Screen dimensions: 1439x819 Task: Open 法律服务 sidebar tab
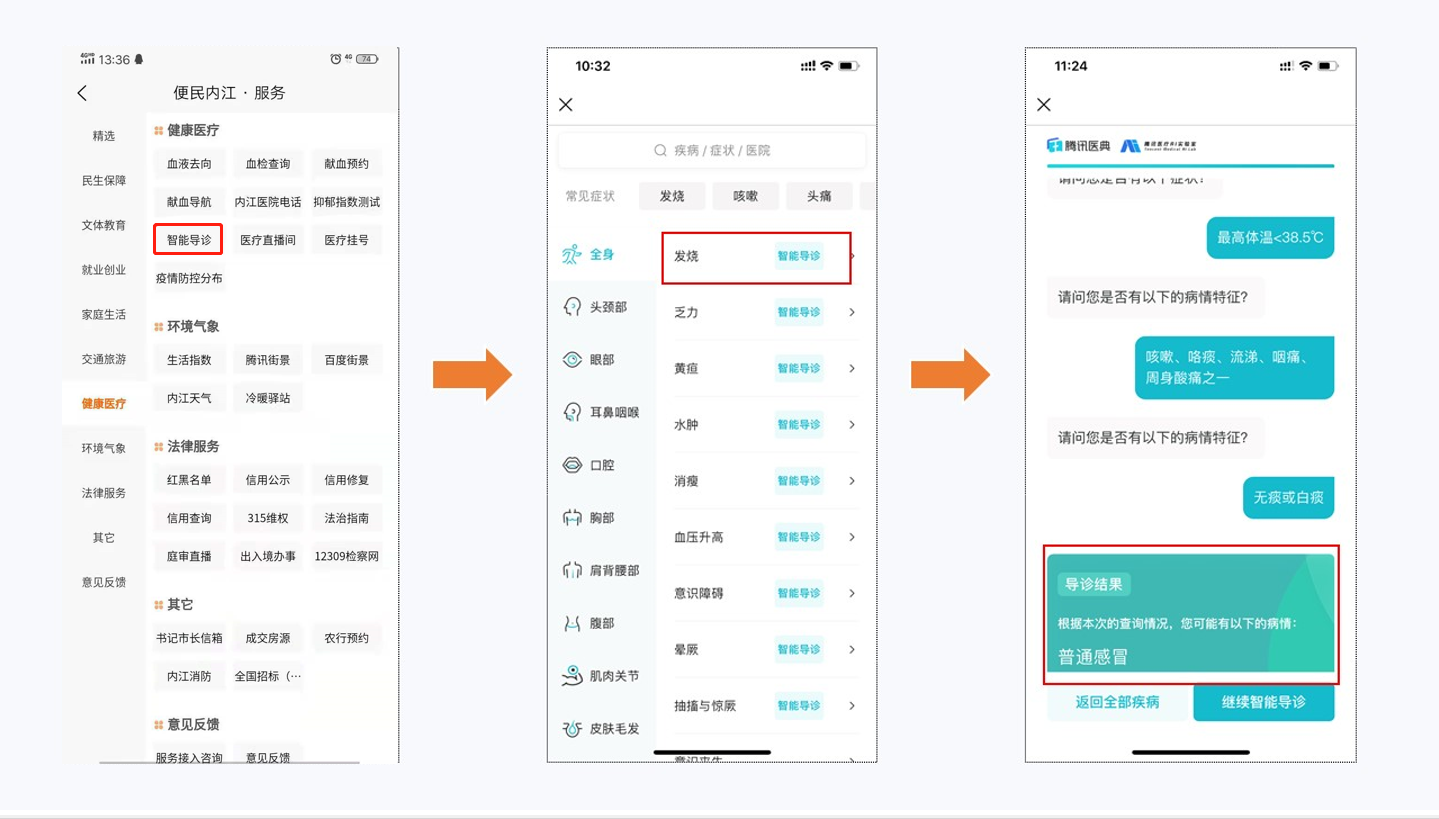pos(104,493)
